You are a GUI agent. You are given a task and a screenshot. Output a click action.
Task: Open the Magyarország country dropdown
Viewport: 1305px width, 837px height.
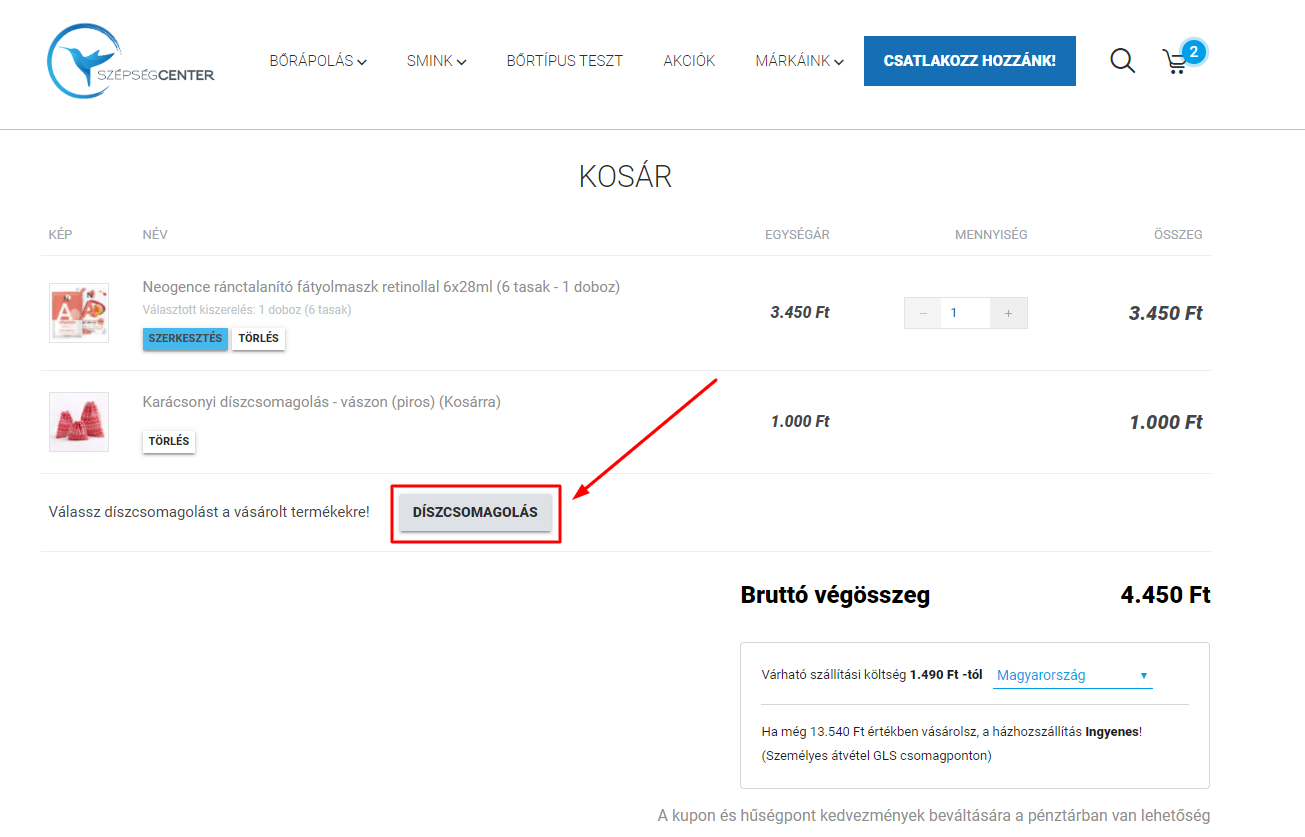(1072, 676)
